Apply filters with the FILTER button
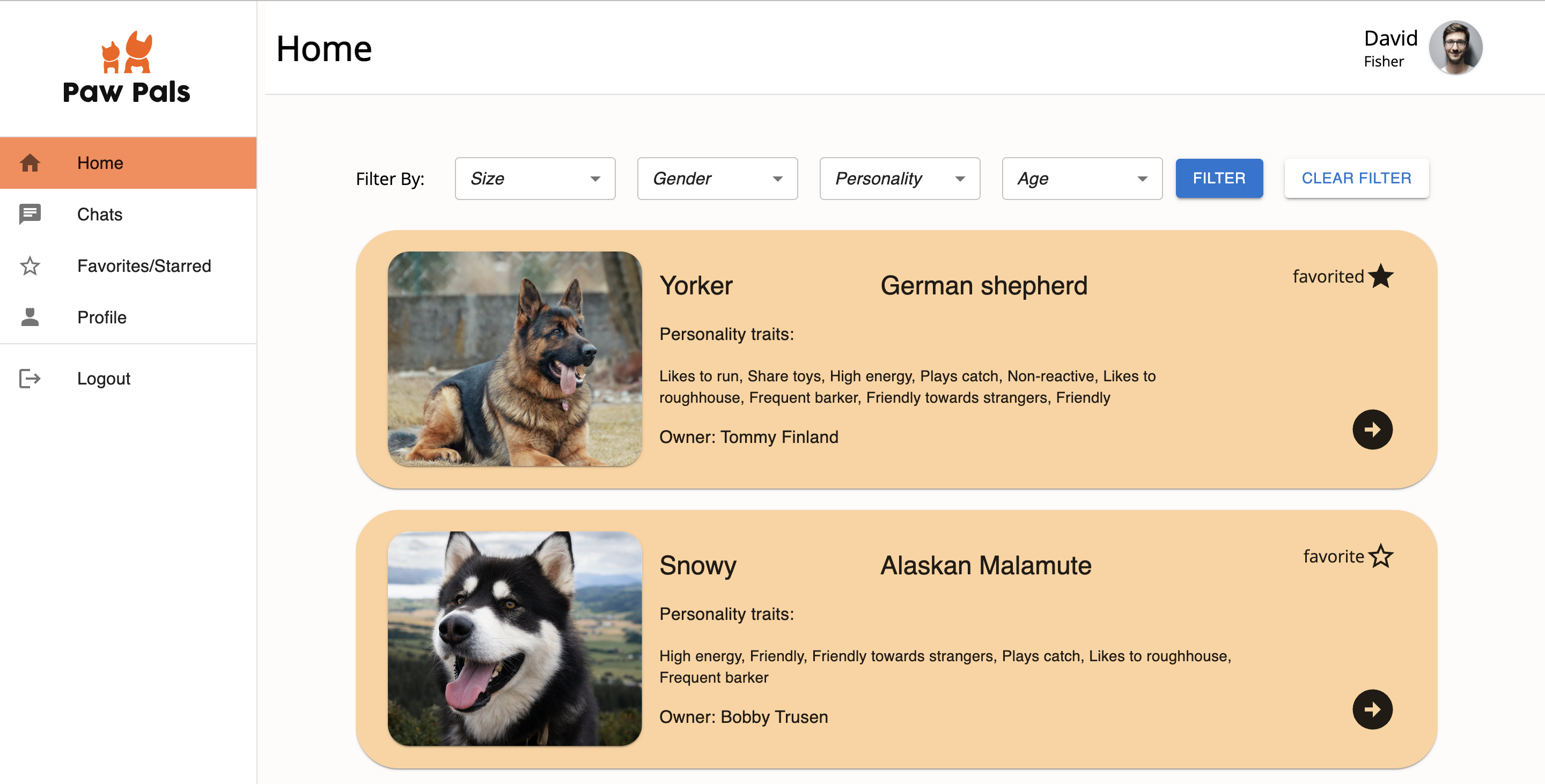Viewport: 1545px width, 784px height. pos(1219,178)
